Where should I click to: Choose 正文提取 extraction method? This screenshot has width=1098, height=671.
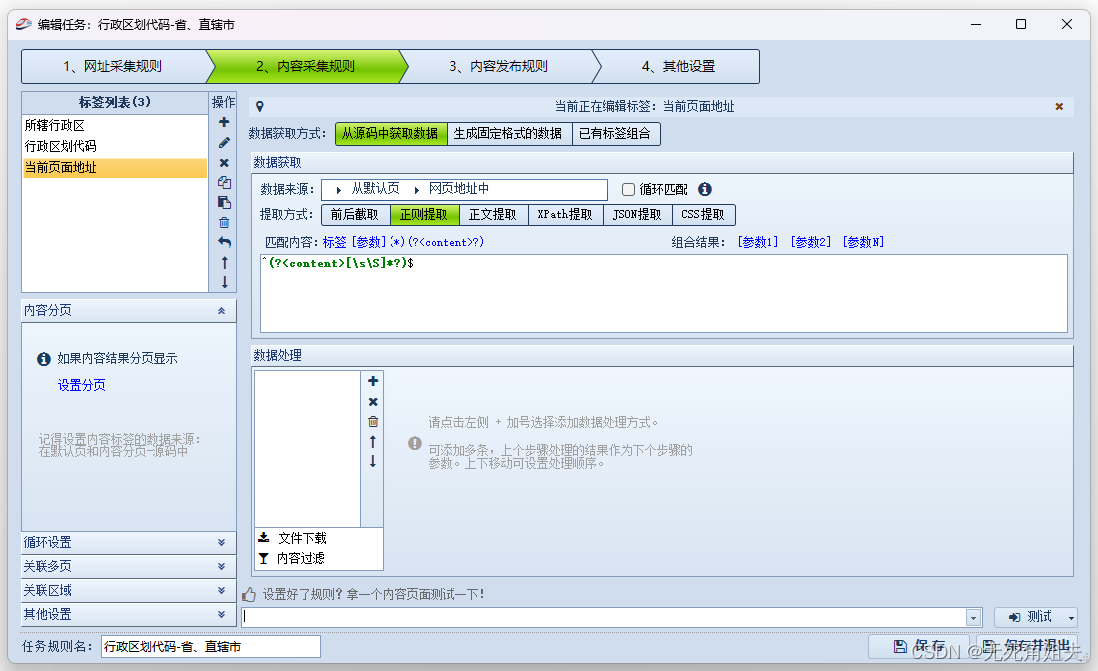(494, 214)
